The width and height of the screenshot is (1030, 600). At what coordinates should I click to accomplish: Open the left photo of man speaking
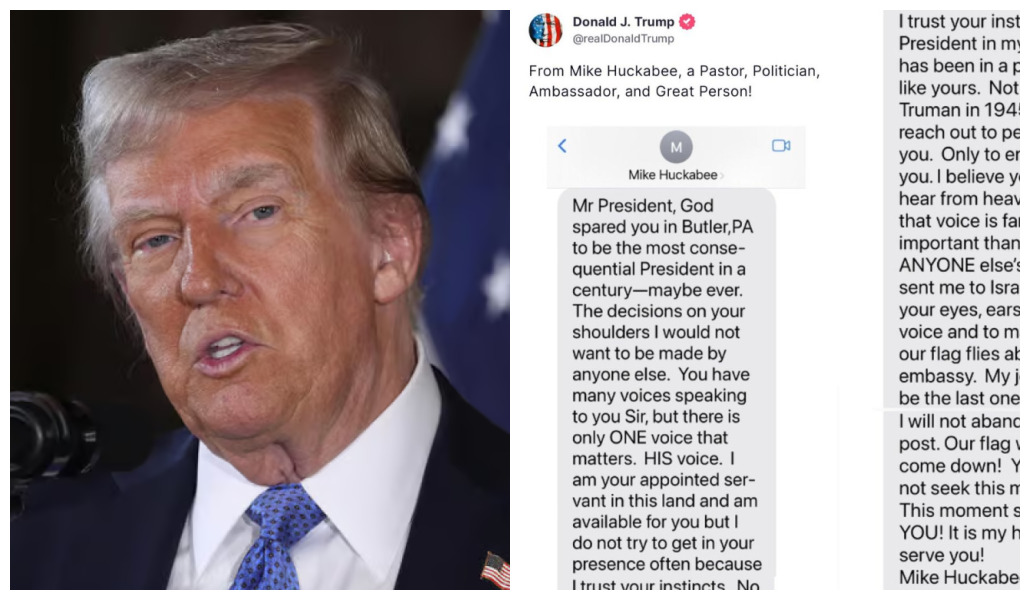click(260, 300)
